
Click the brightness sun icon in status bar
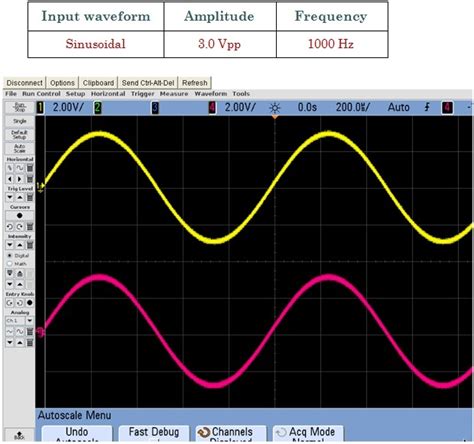(275, 108)
